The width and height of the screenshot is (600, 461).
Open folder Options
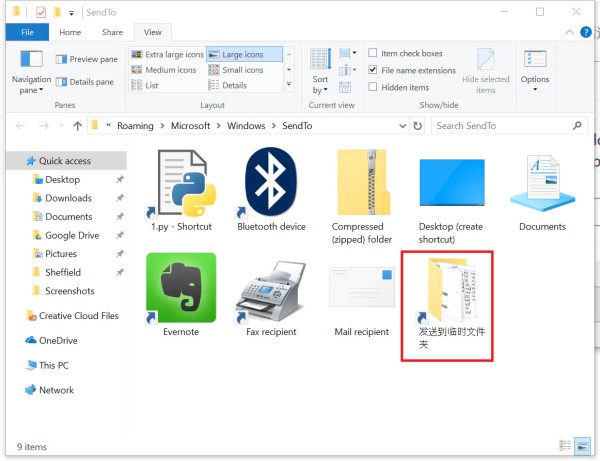pyautogui.click(x=535, y=72)
